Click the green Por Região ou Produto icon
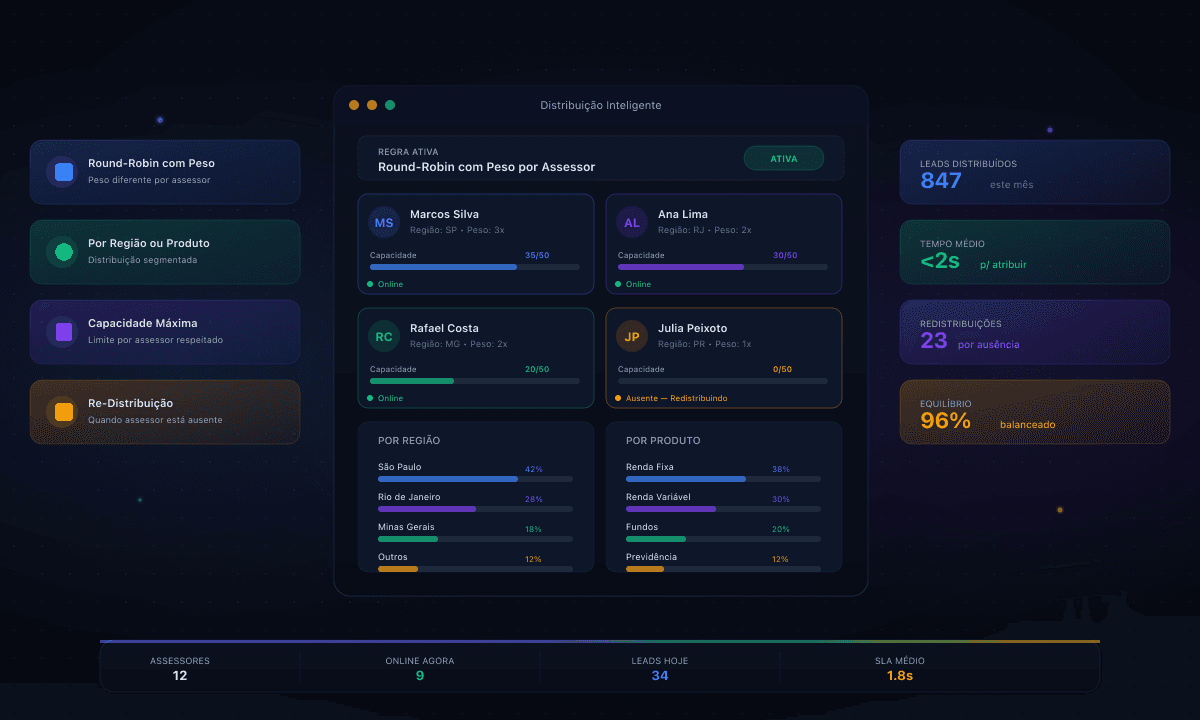 (64, 252)
